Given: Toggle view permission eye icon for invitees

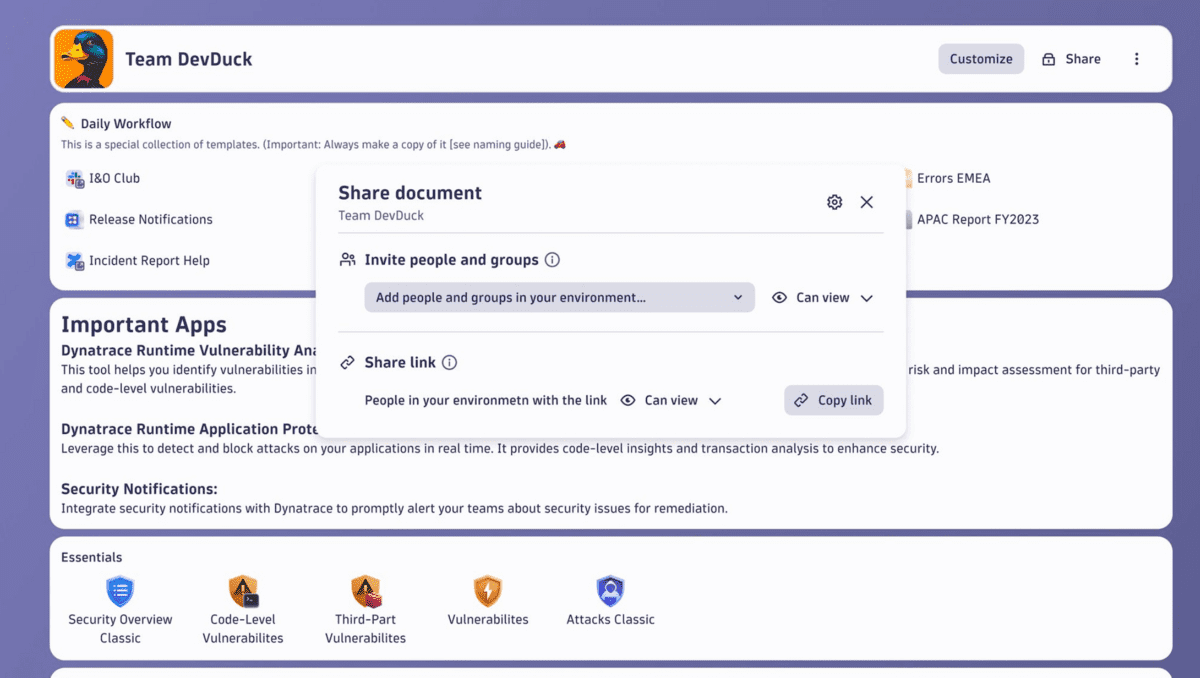Looking at the screenshot, I should (x=779, y=297).
